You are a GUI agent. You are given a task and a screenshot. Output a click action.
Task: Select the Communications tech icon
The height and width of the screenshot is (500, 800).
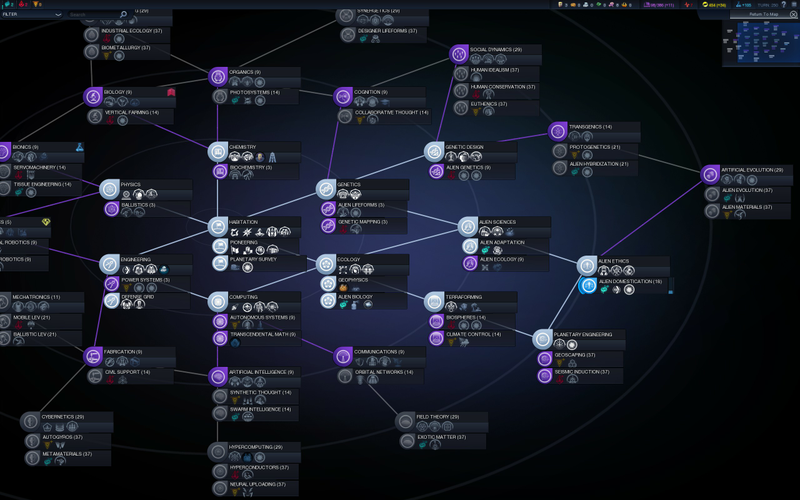tap(343, 356)
